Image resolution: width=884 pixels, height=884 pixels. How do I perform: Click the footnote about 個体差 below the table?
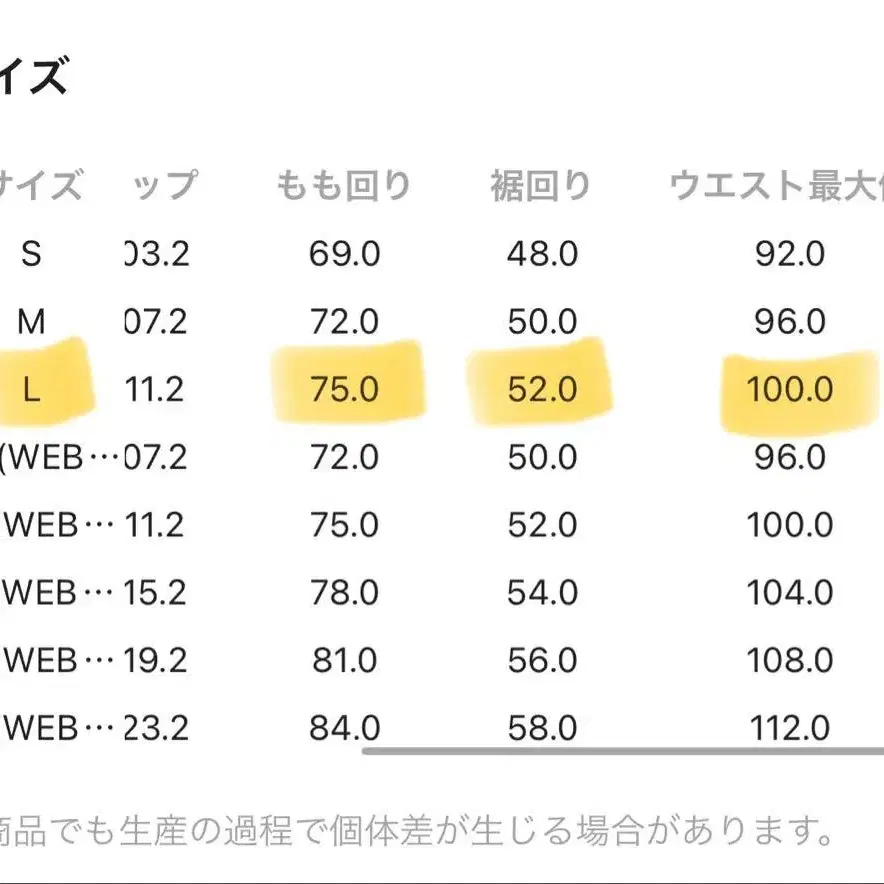pyautogui.click(x=420, y=829)
